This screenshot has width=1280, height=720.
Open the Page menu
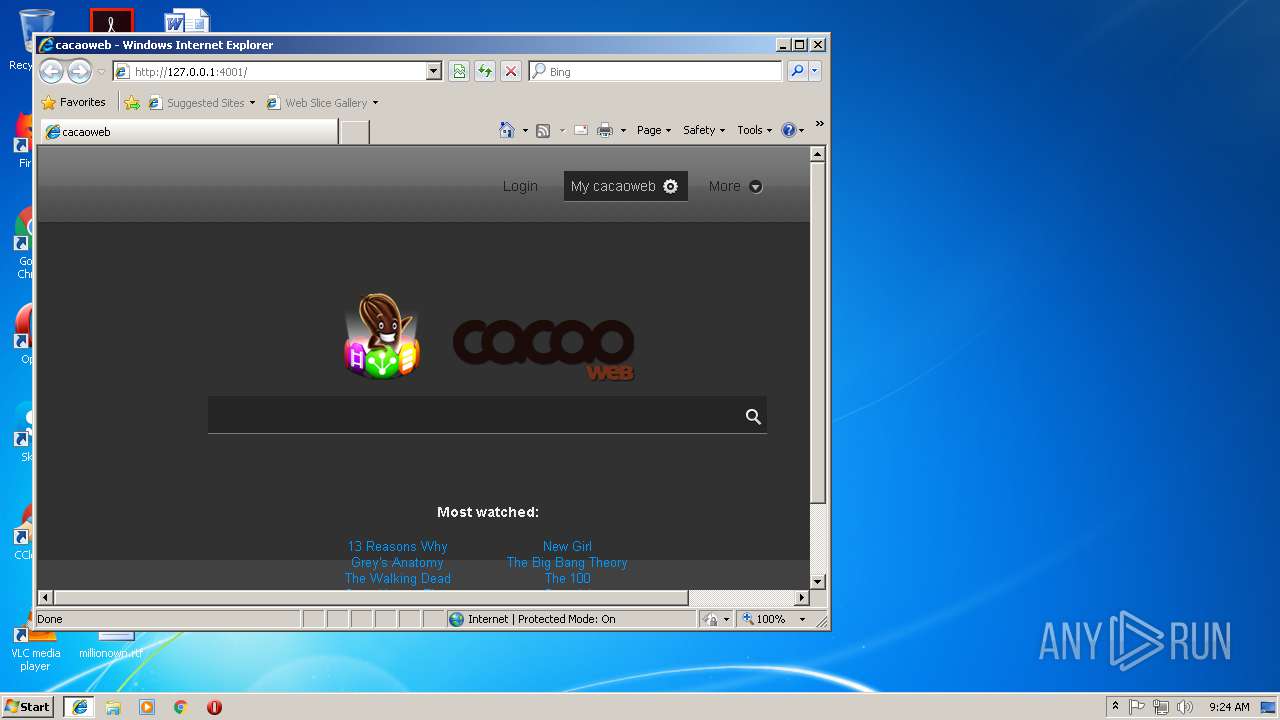coord(654,130)
